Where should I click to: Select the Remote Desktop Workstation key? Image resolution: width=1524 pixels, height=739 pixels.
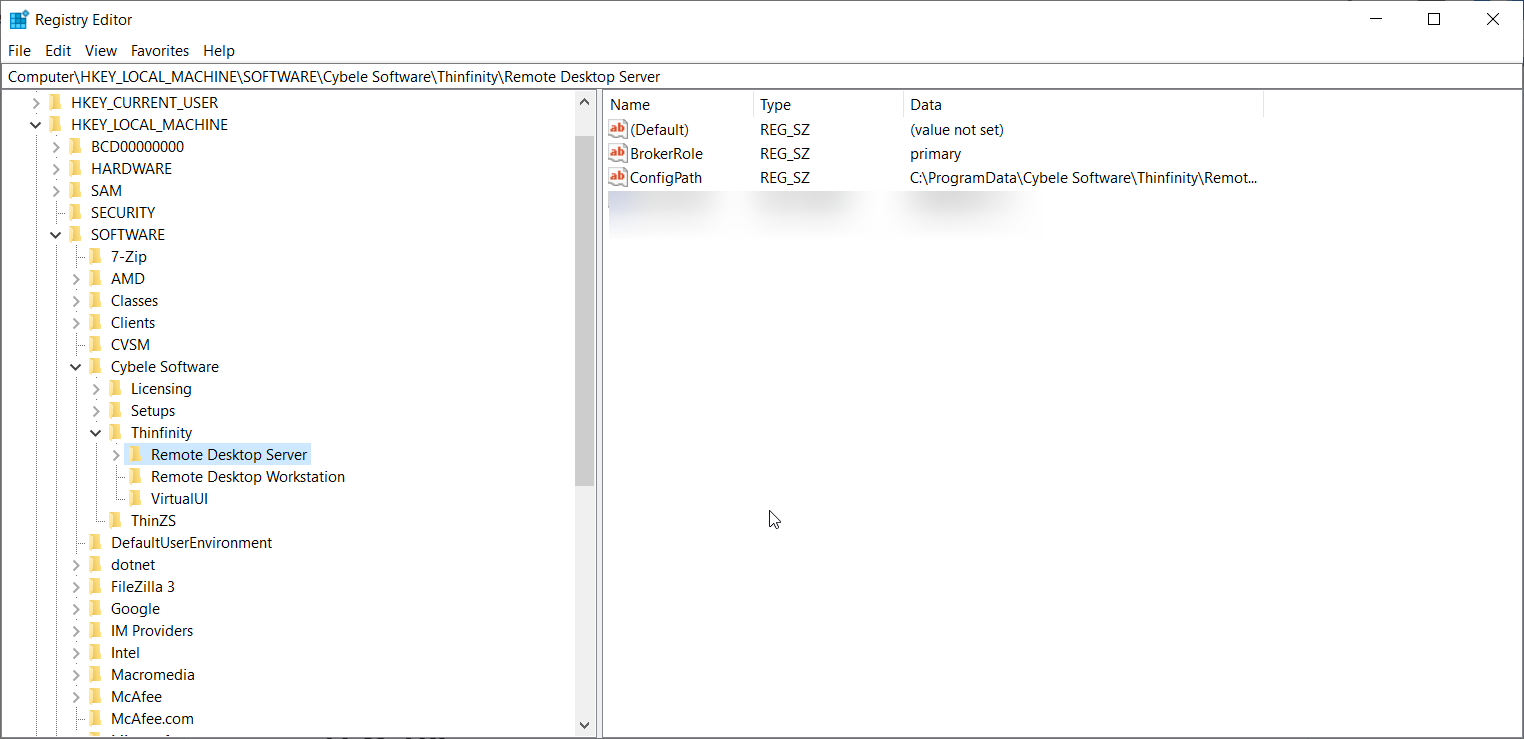pyautogui.click(x=245, y=476)
